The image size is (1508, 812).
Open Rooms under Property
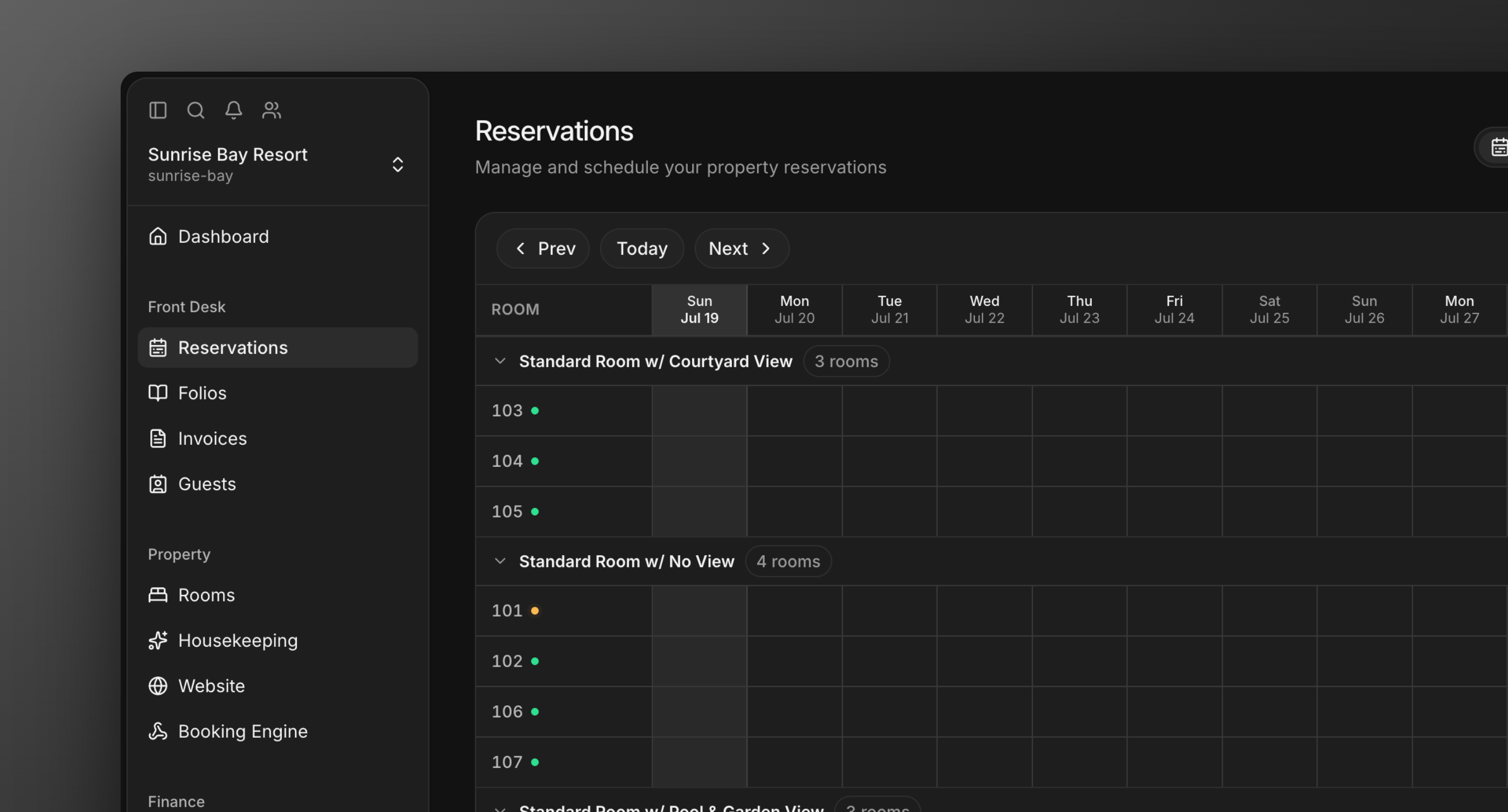277,595
